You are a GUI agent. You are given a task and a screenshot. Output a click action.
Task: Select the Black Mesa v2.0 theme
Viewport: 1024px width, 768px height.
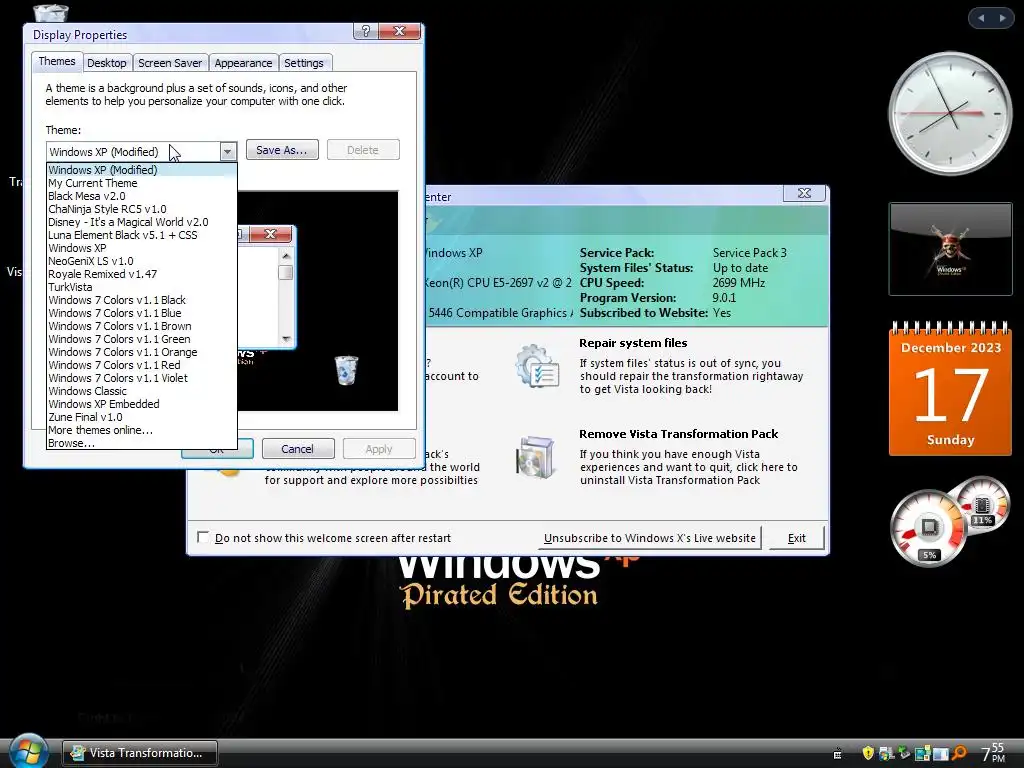[142, 196]
